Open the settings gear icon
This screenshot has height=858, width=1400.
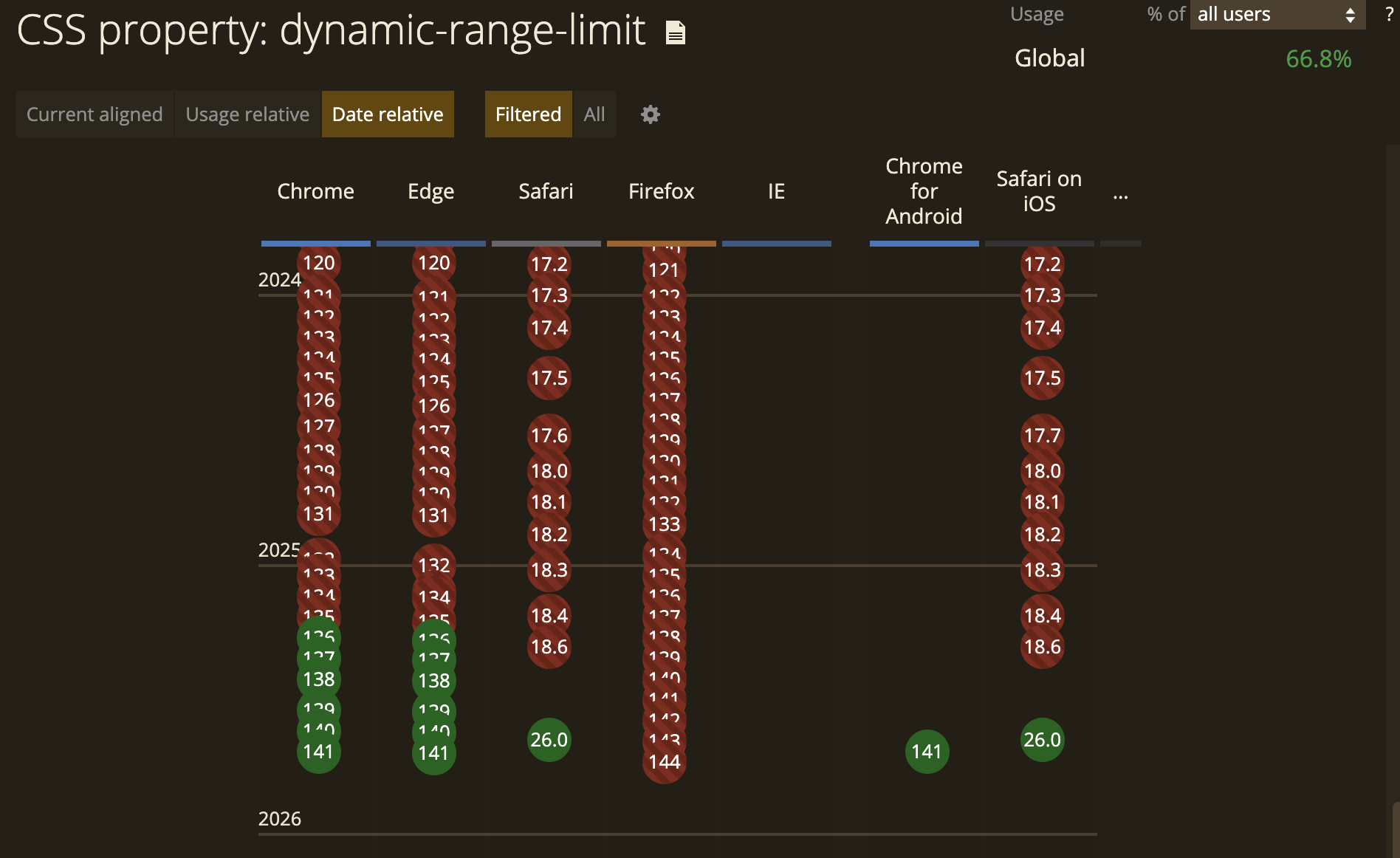pos(650,114)
